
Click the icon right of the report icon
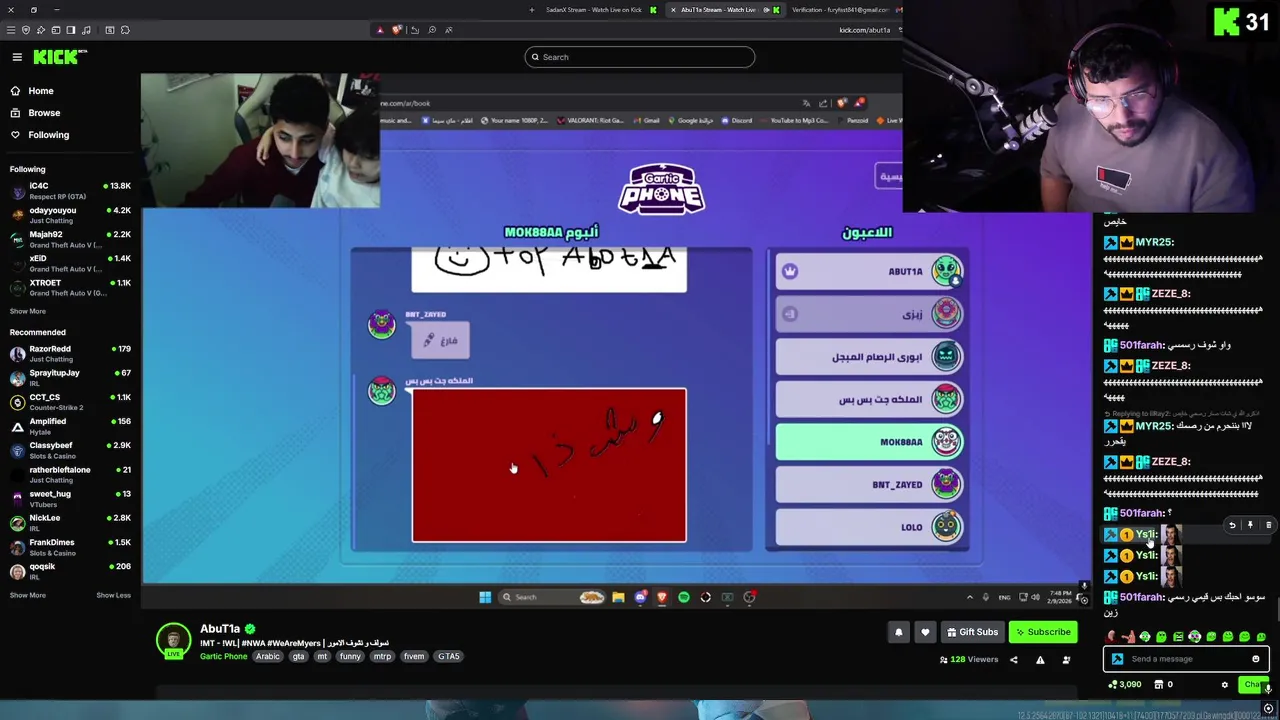[x=1066, y=660]
